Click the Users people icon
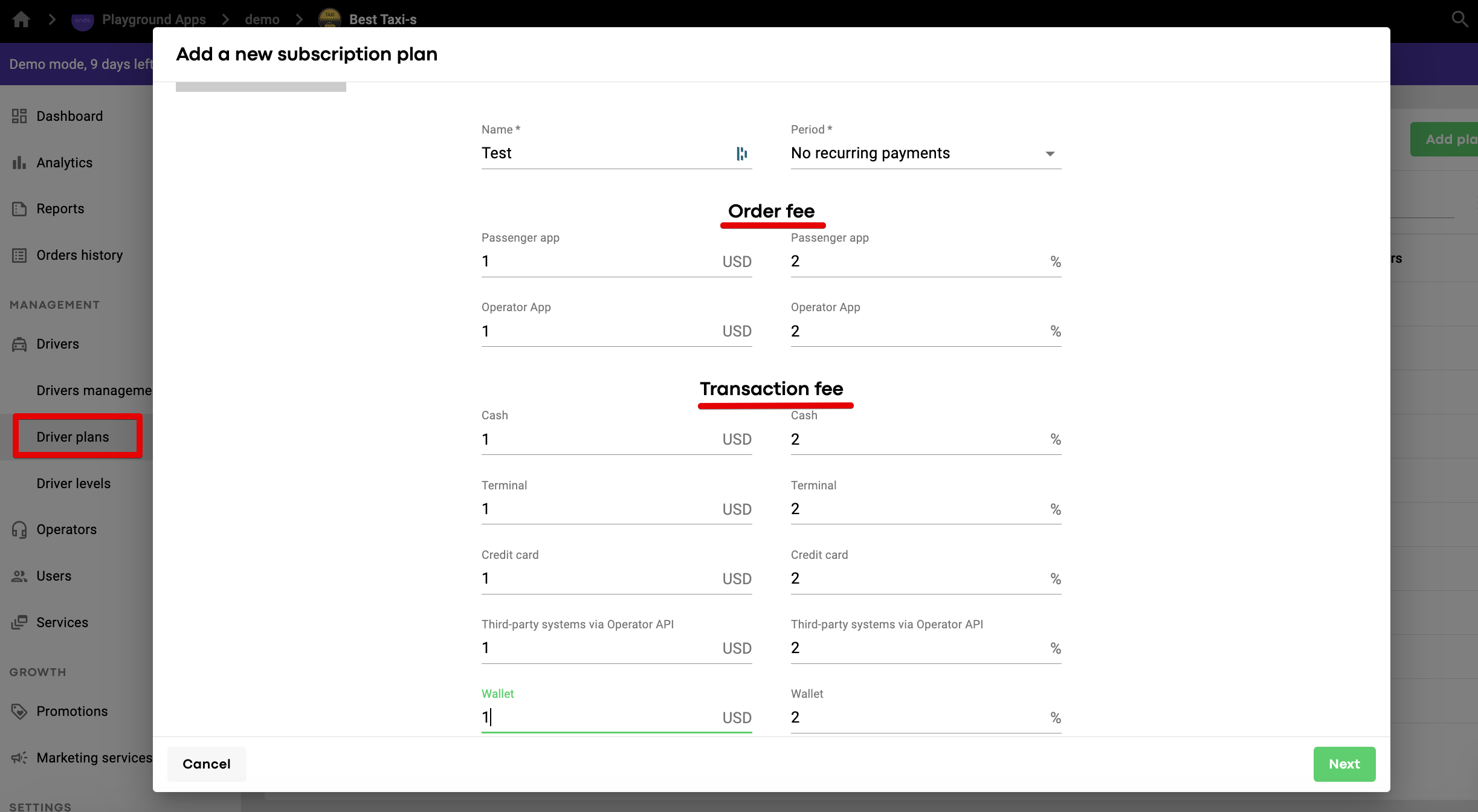The height and width of the screenshot is (812, 1478). point(19,576)
